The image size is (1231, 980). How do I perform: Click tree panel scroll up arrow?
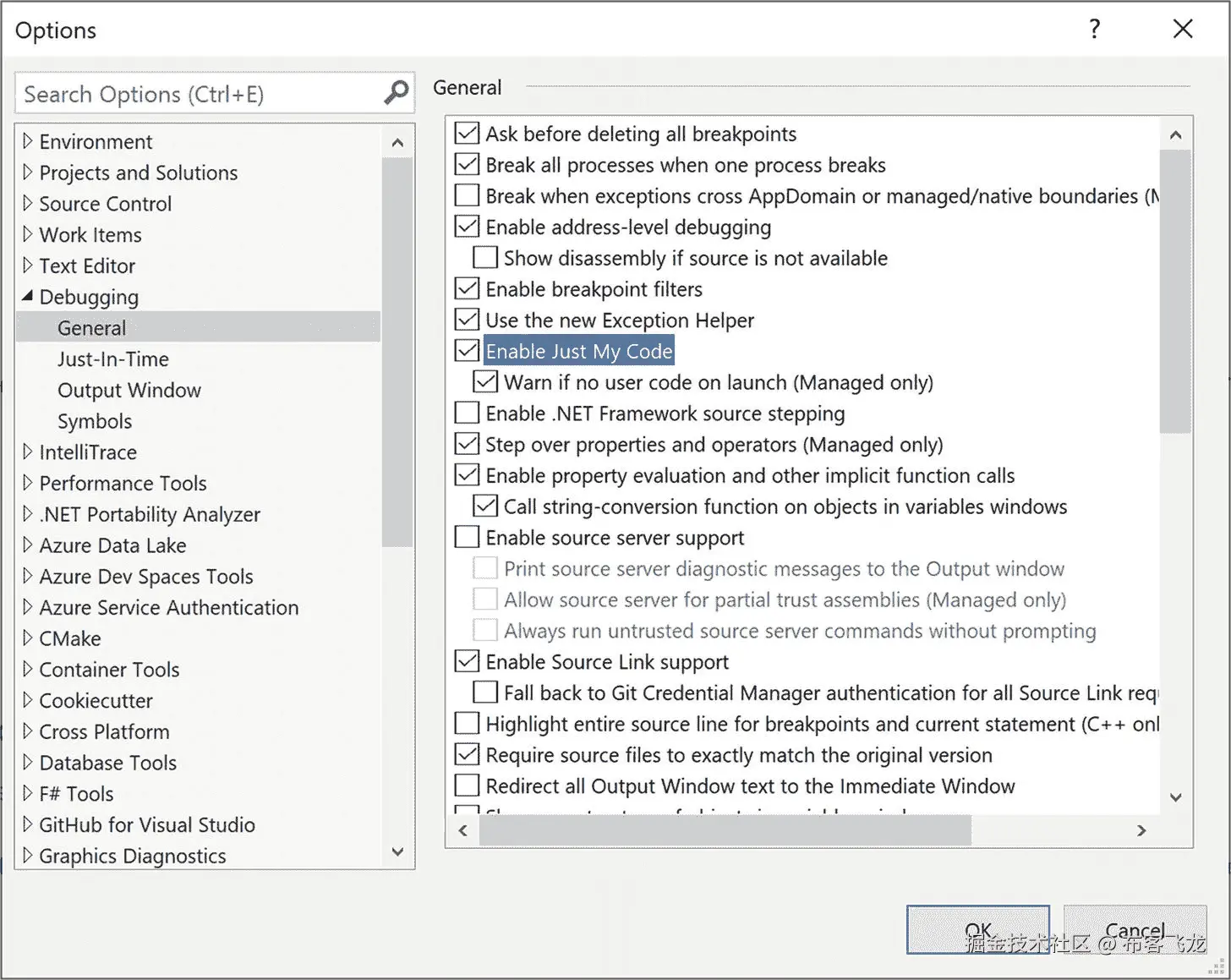coord(397,142)
